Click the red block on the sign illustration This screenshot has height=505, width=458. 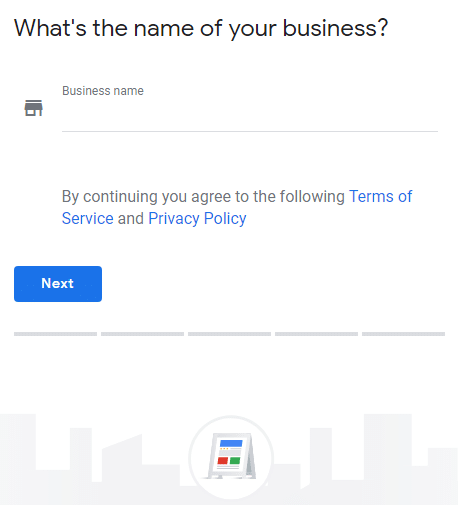pyautogui.click(x=223, y=461)
